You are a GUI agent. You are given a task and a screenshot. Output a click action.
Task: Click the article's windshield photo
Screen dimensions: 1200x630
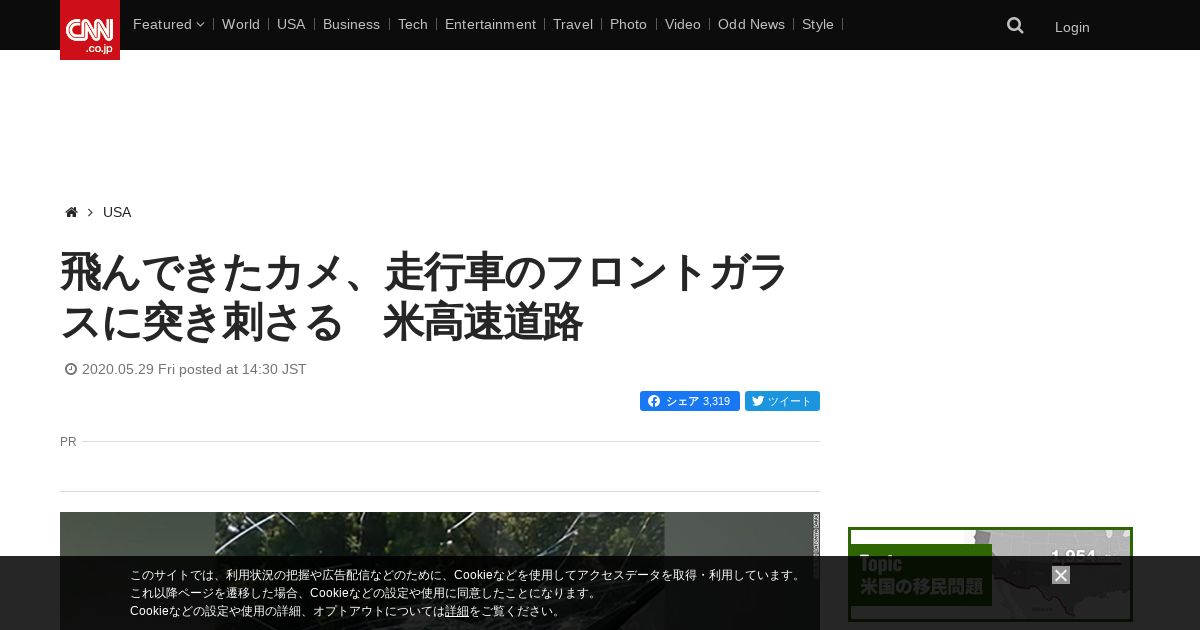coord(440,571)
